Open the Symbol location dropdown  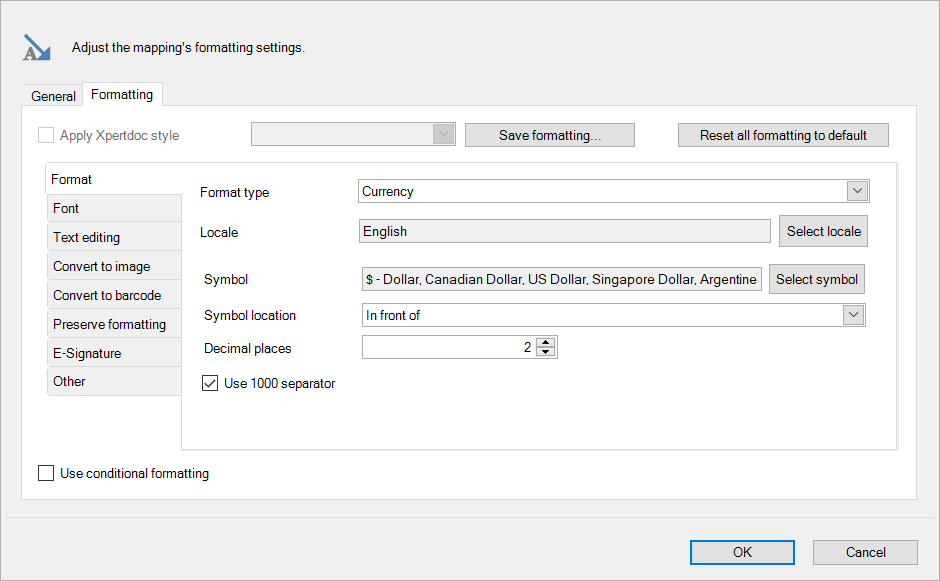(x=853, y=315)
